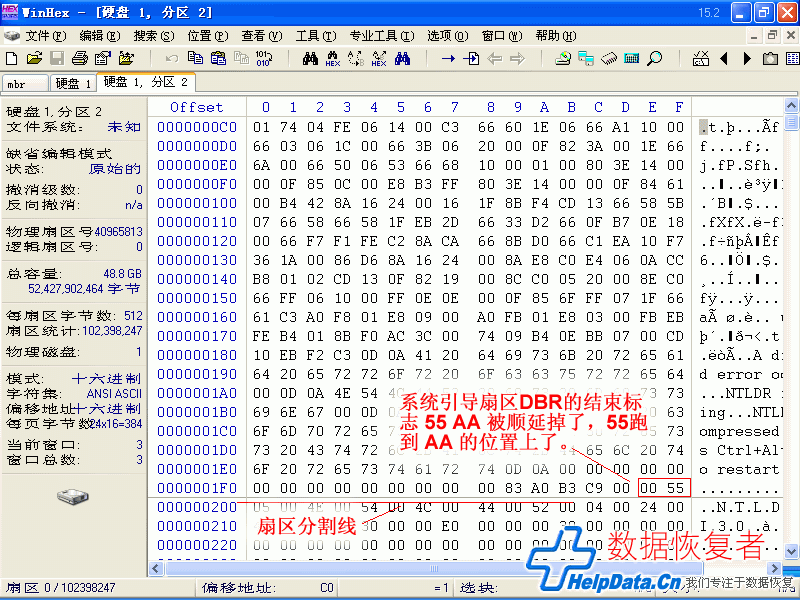Select the 硬盘 1, 分区 2 tab

pyautogui.click(x=145, y=82)
